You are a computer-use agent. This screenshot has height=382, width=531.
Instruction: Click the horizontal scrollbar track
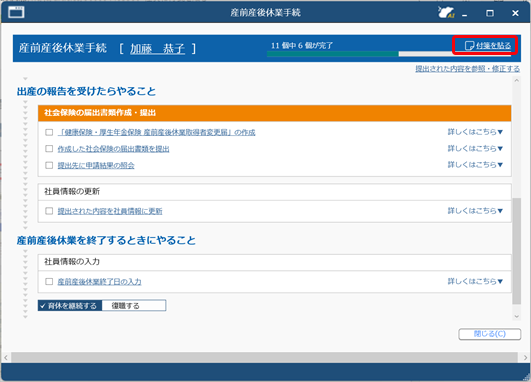coord(264,357)
